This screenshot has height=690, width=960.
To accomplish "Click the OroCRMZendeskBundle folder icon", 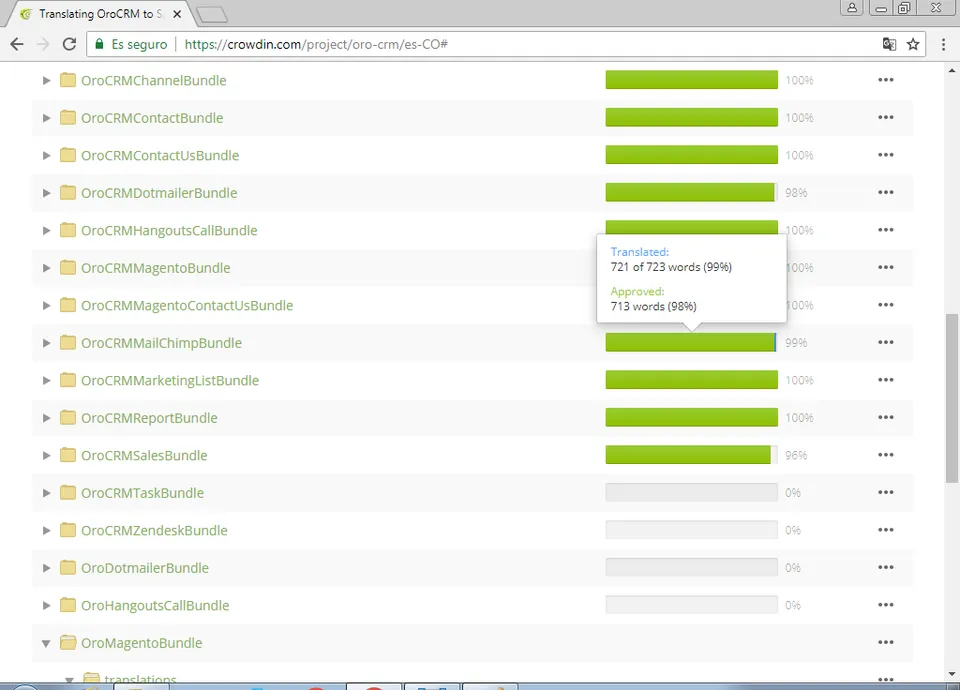I will coord(67,530).
